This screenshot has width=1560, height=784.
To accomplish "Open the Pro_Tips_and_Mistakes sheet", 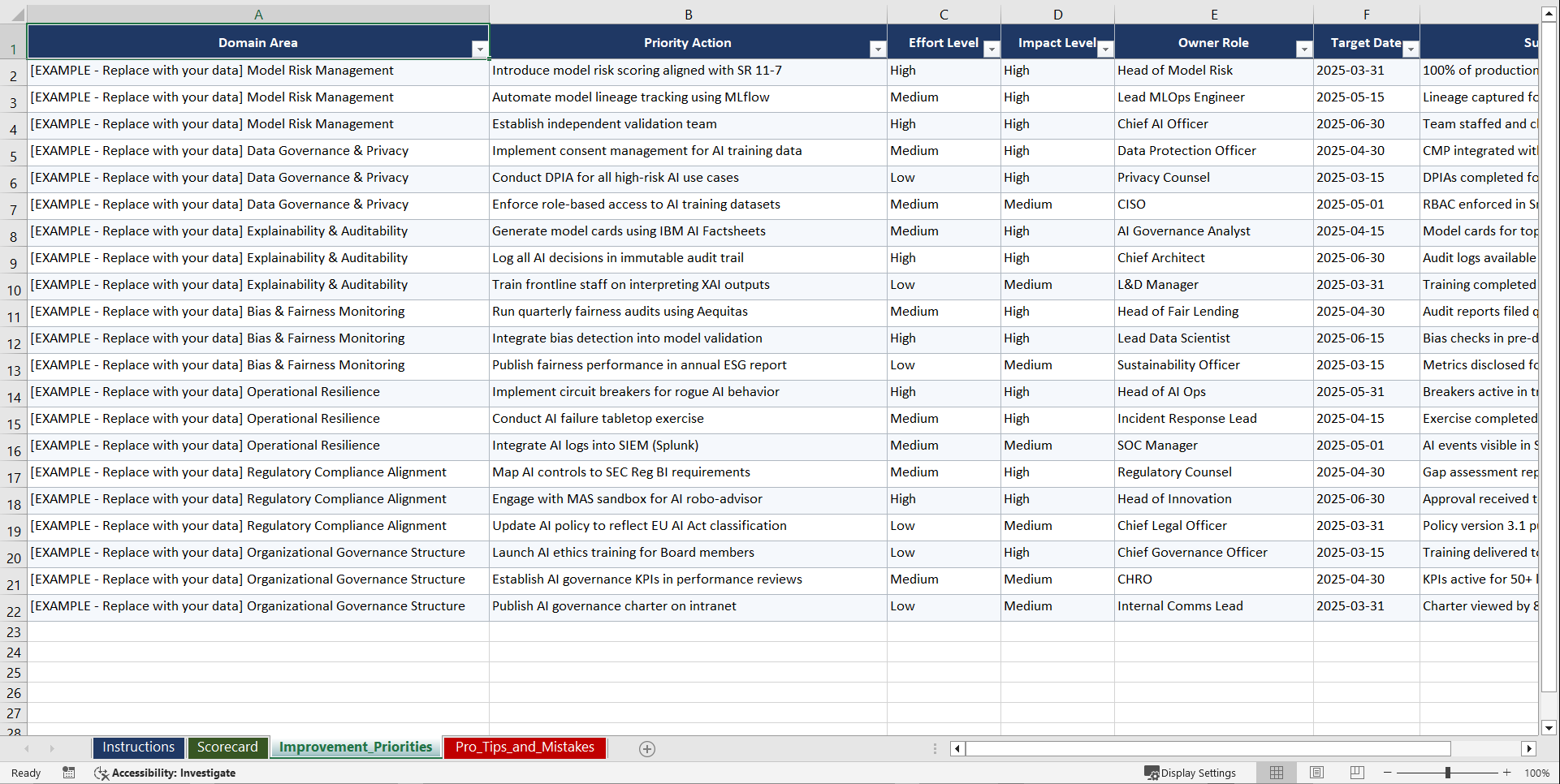I will [x=524, y=747].
